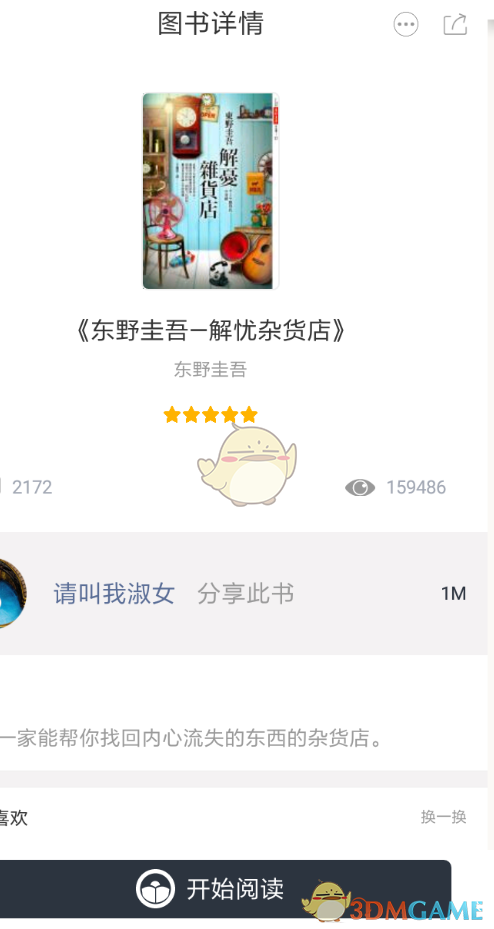494x929 pixels.
Task: Tap the 1M file size label
Action: [454, 594]
